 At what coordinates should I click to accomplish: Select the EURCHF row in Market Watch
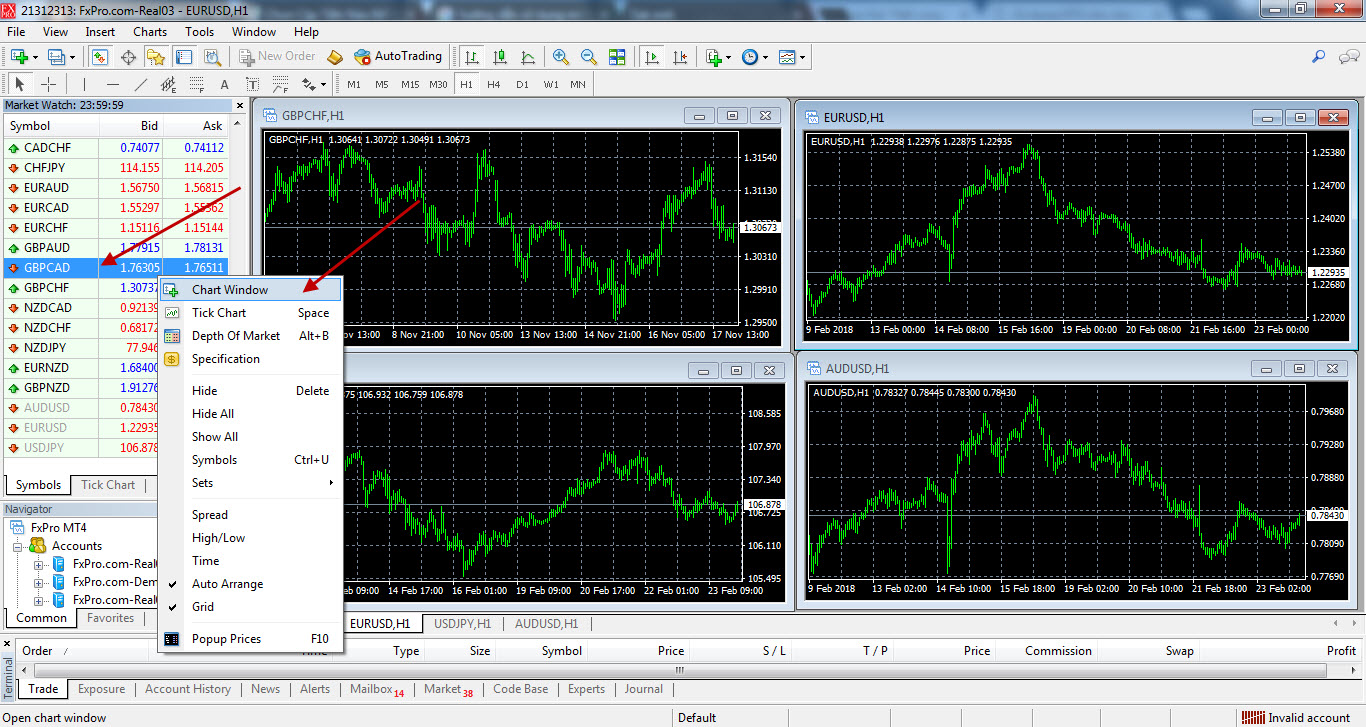pyautogui.click(x=115, y=228)
